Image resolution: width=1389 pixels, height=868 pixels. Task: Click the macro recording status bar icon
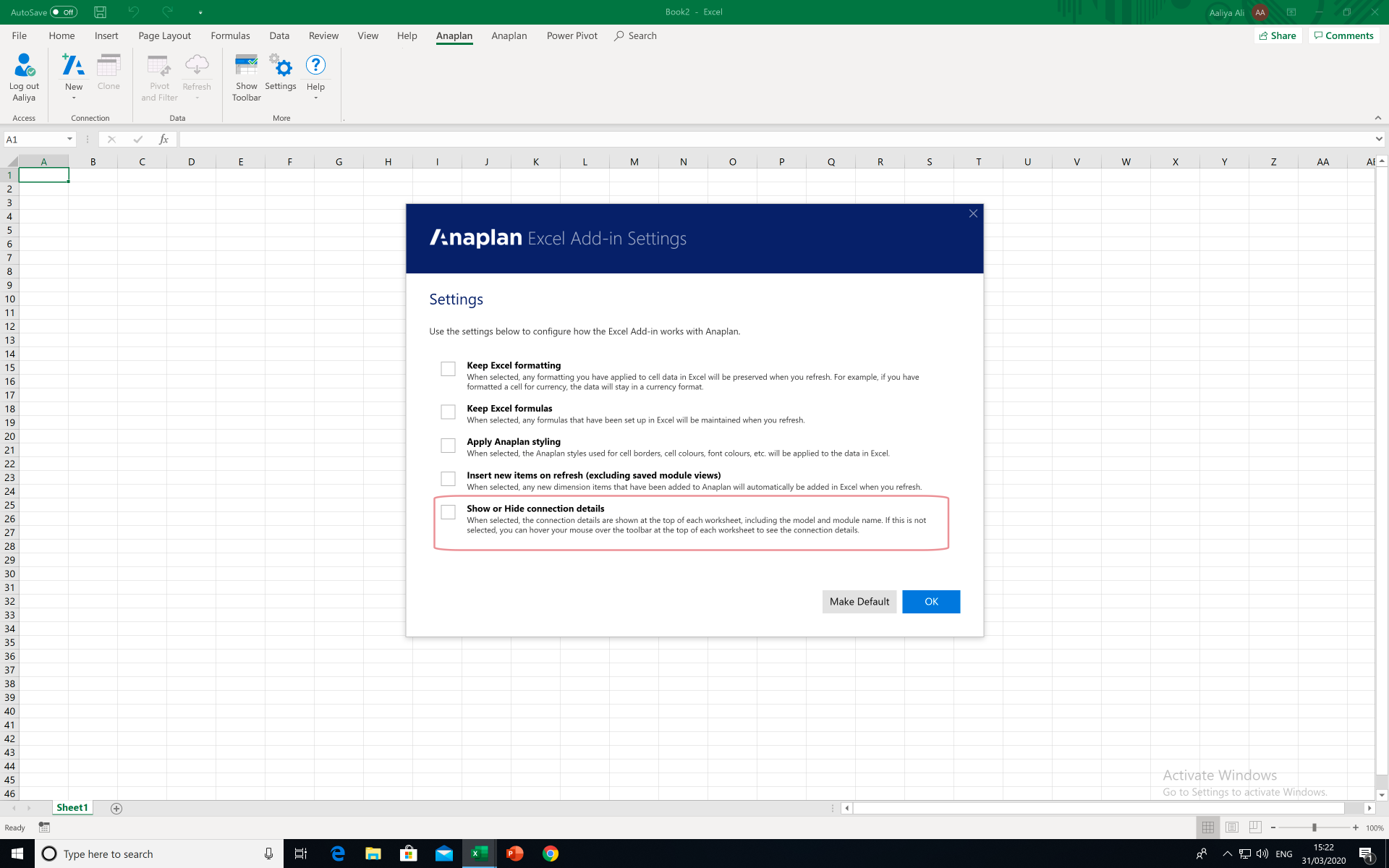click(44, 827)
